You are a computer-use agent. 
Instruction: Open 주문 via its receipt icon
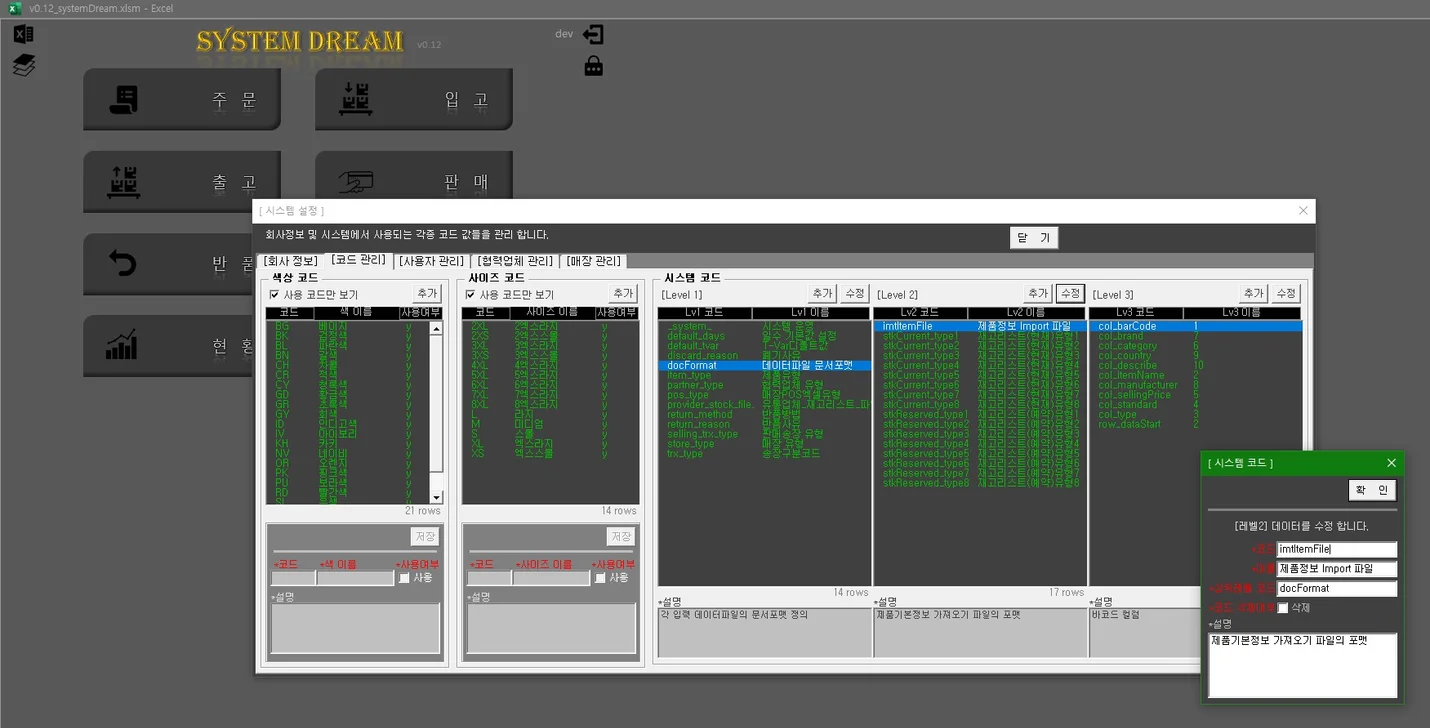(x=123, y=99)
